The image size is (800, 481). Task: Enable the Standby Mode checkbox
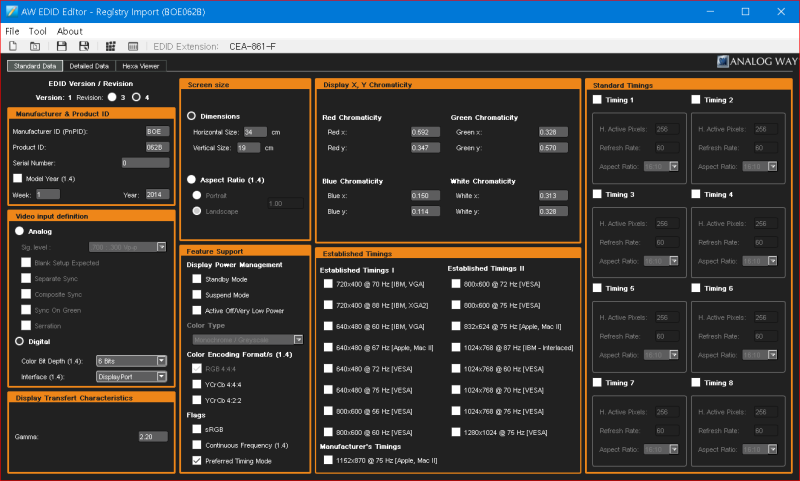click(x=197, y=279)
